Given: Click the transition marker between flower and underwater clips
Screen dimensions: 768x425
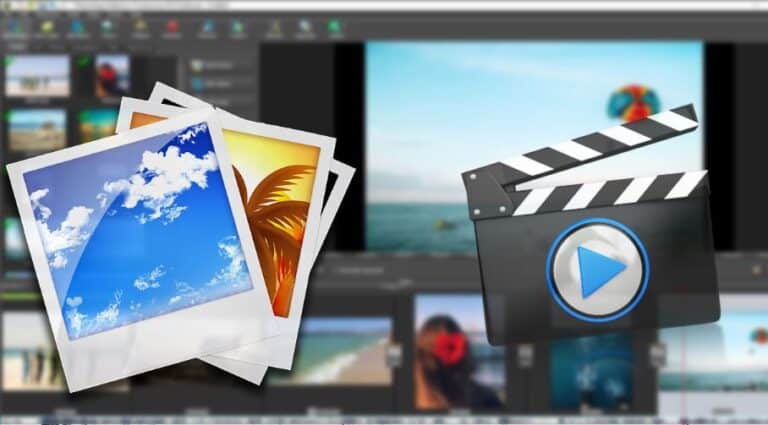Looking at the screenshot, I should point(525,356).
